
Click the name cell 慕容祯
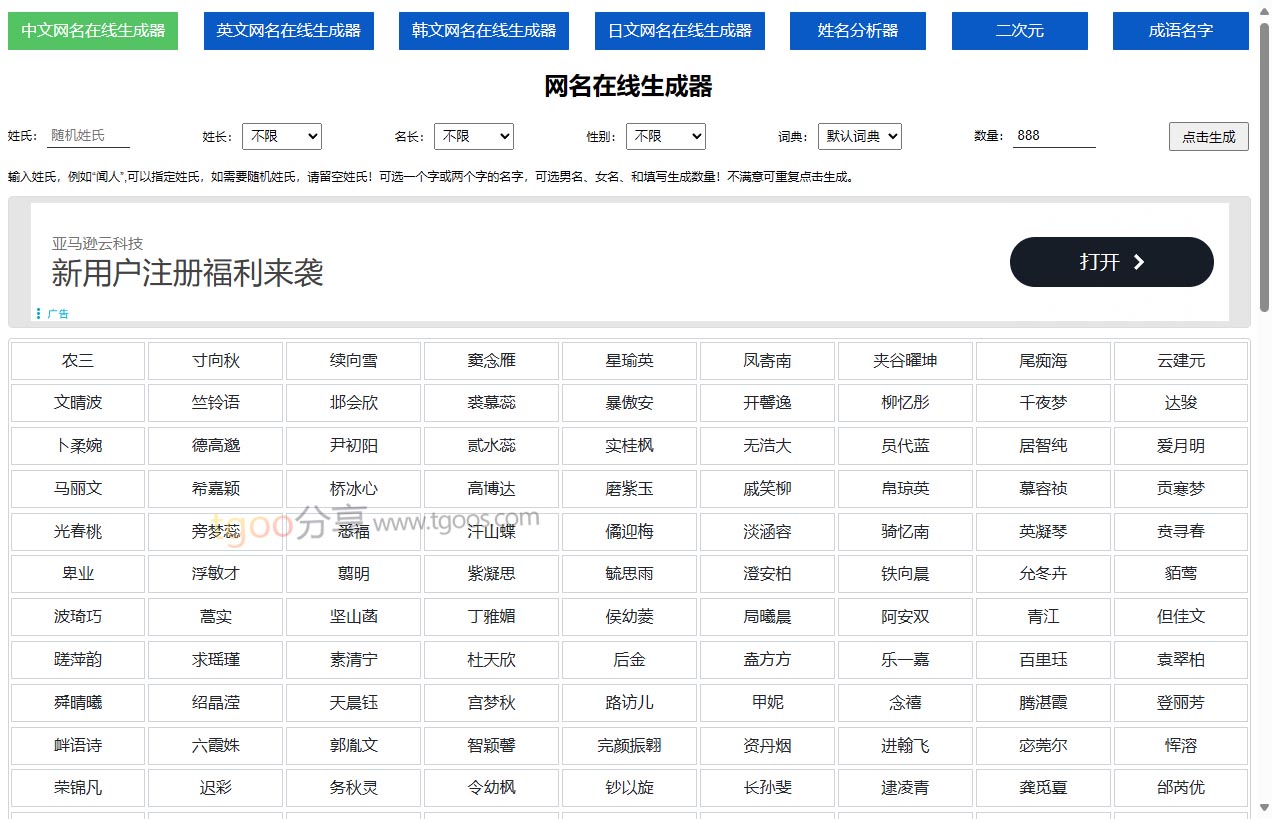(1043, 489)
